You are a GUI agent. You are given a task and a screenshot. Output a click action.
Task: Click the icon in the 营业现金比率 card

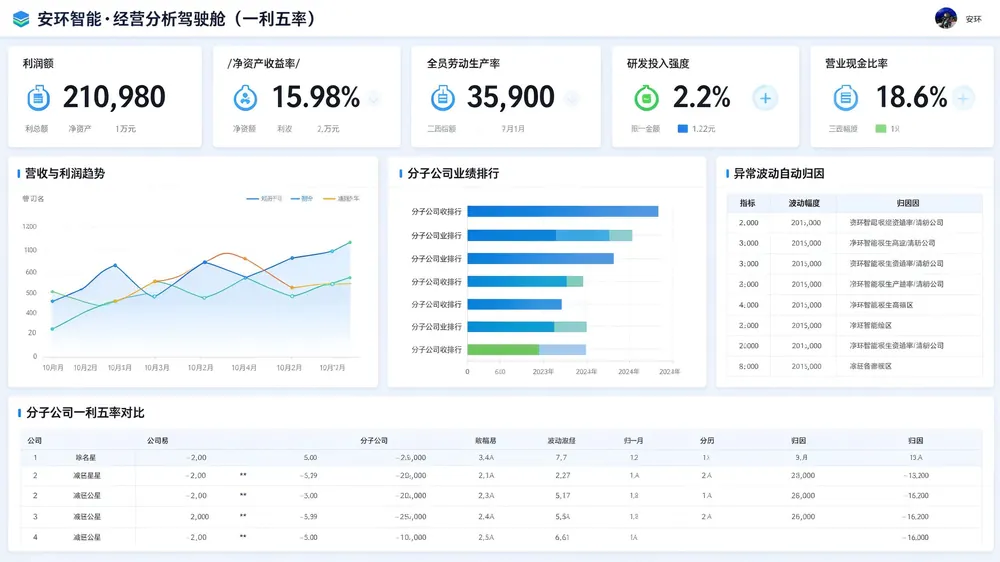[x=846, y=98]
